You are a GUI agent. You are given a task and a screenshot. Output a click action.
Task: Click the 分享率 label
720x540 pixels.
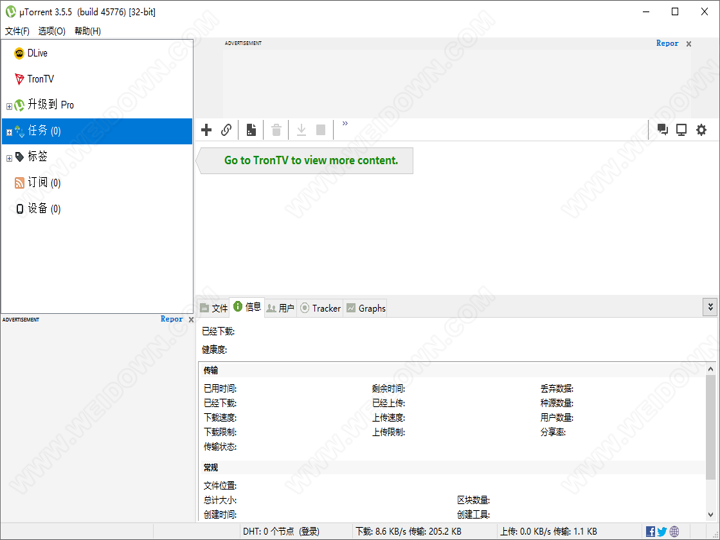[x=553, y=432]
